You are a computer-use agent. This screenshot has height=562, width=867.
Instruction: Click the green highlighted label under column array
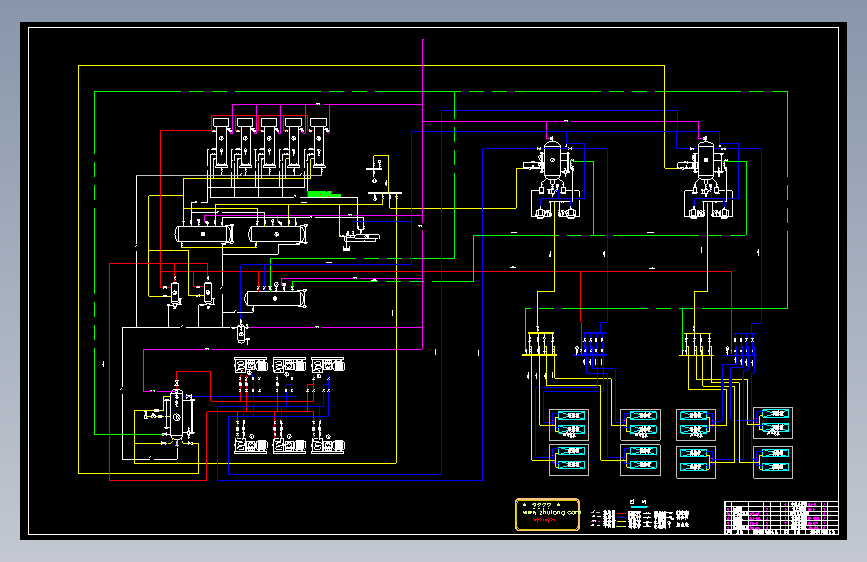tap(323, 194)
